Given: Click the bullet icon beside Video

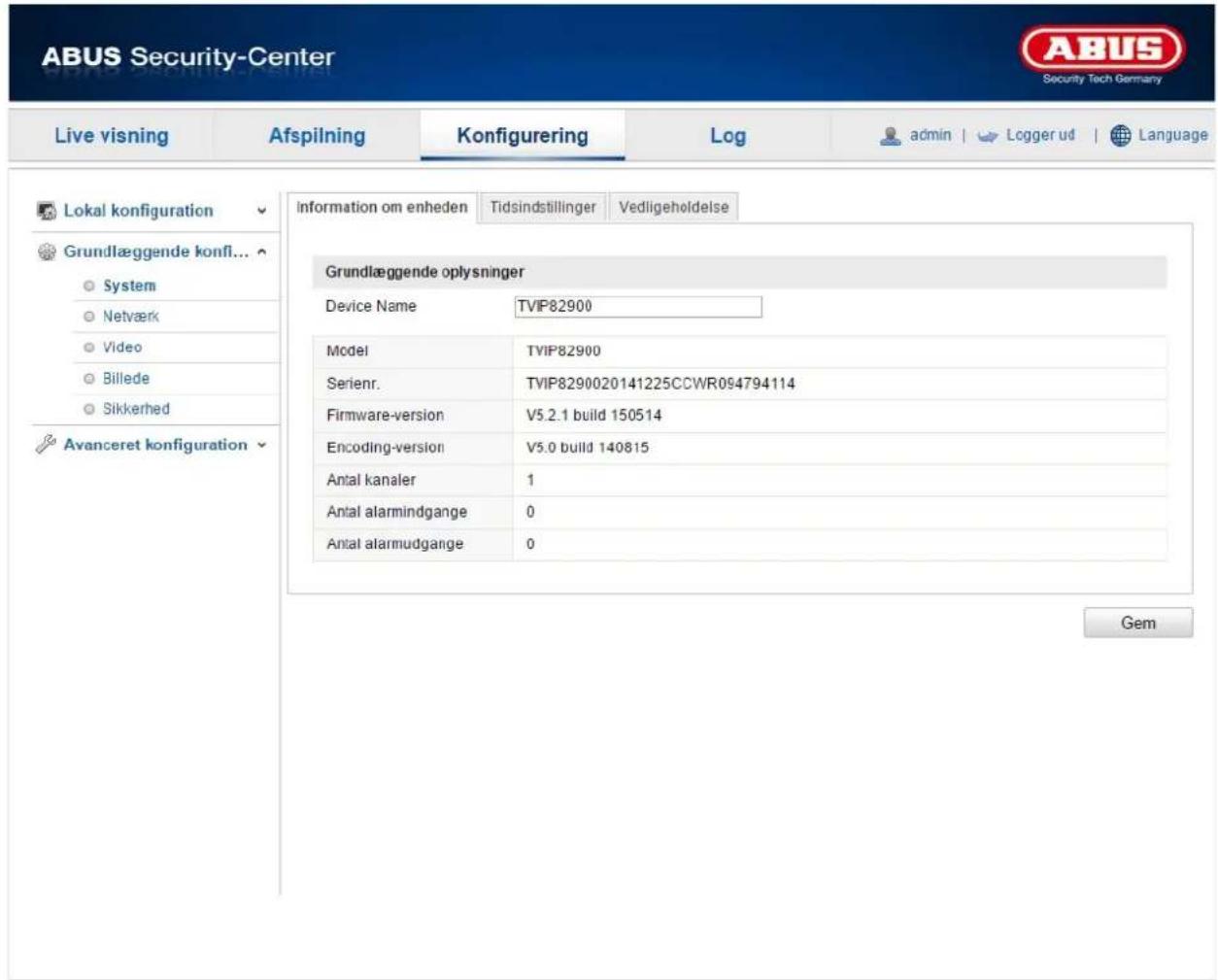Looking at the screenshot, I should click(x=89, y=348).
